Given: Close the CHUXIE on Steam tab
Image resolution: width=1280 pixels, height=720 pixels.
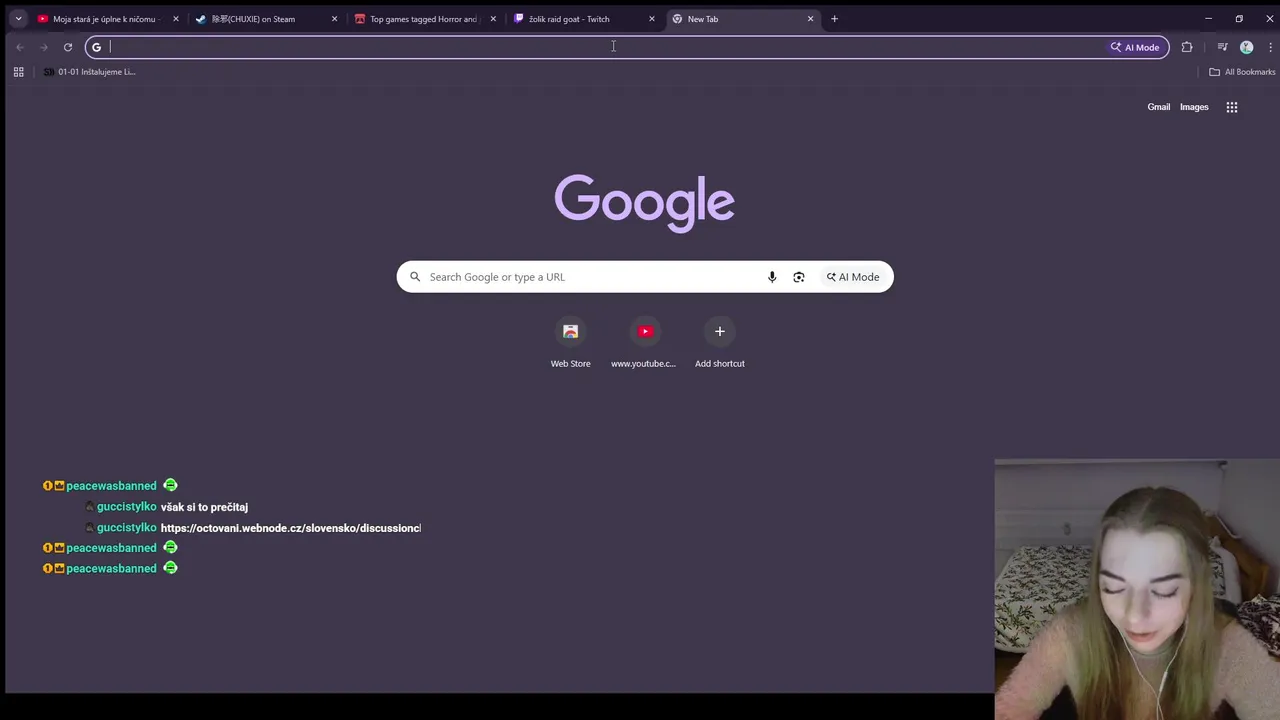Looking at the screenshot, I should click(x=334, y=18).
